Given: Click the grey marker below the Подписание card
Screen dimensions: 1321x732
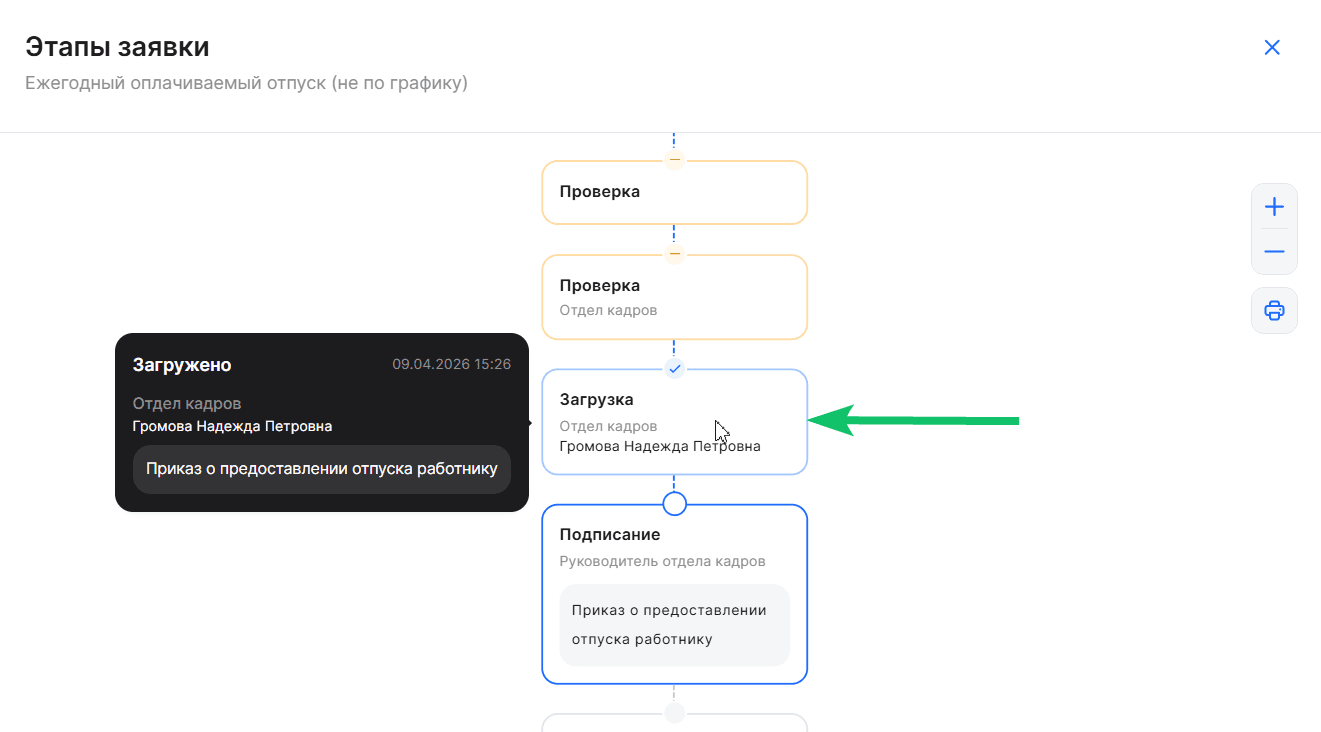Looking at the screenshot, I should (674, 712).
